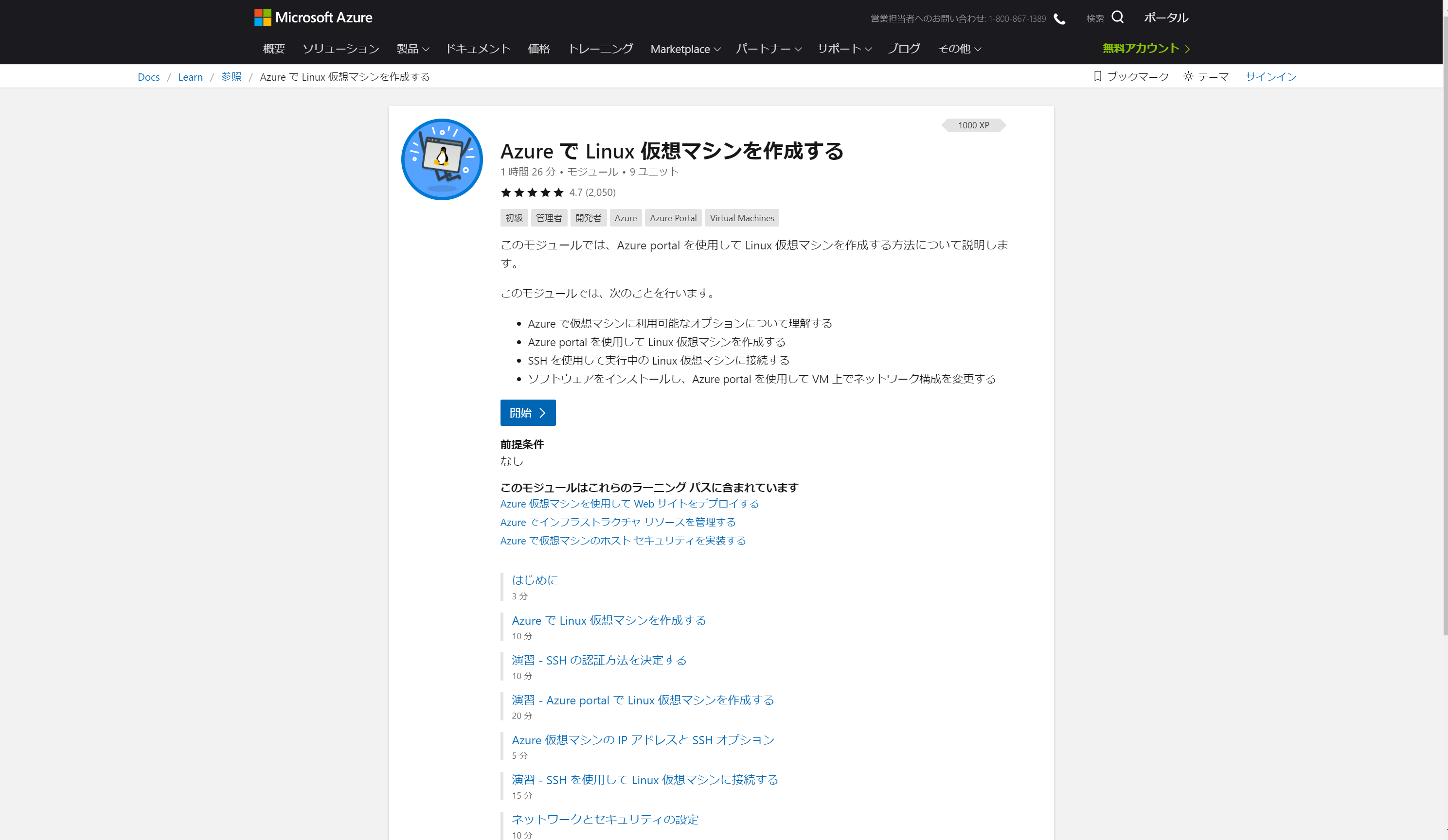Viewport: 1448px width, 840px height.
Task: Open search with the magnifier icon
Action: (x=1117, y=17)
